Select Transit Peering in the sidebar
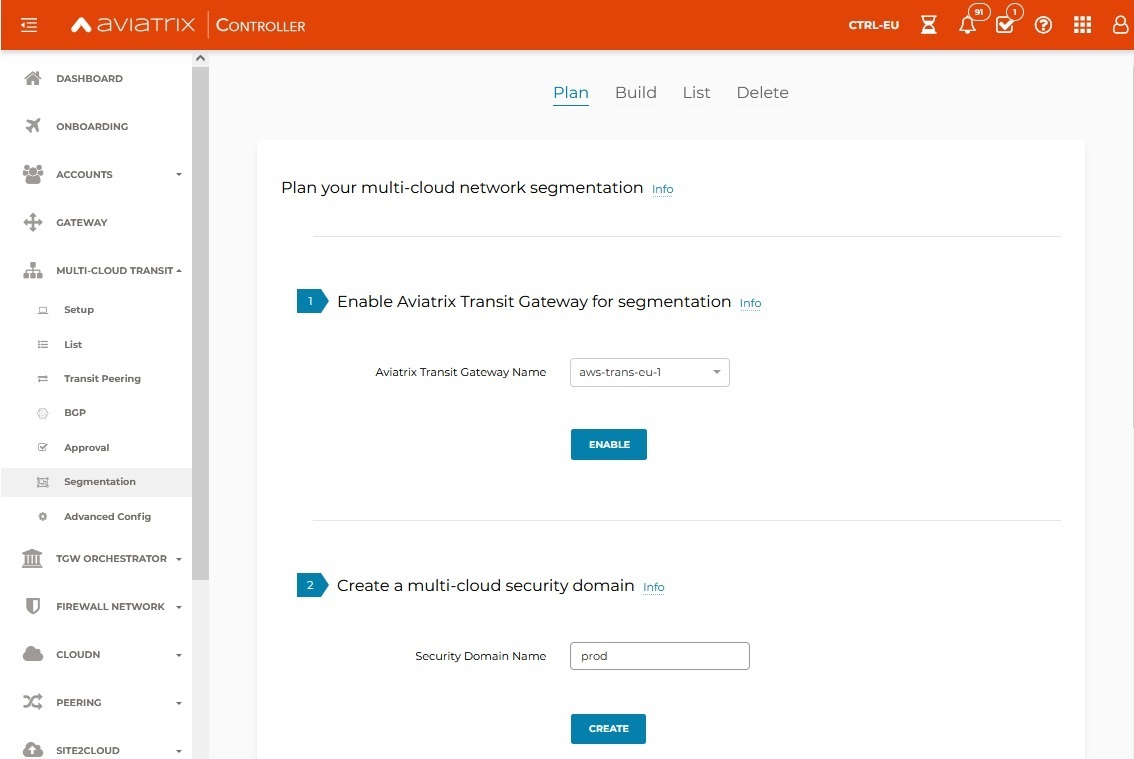Viewport: 1134px width, 759px height. coord(102,378)
